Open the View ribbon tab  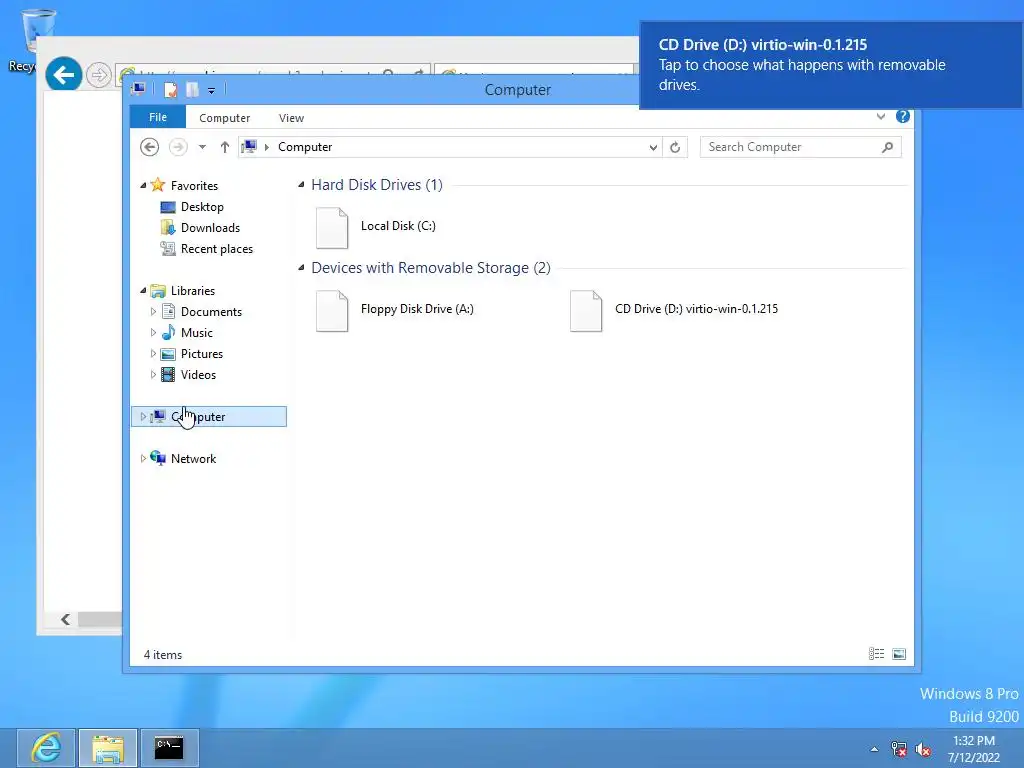pyautogui.click(x=291, y=118)
